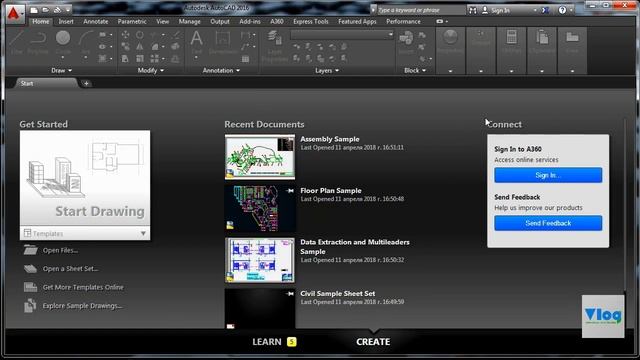This screenshot has width=640, height=360.
Task: Click the Open file quick access icon
Action: click(x=46, y=10)
